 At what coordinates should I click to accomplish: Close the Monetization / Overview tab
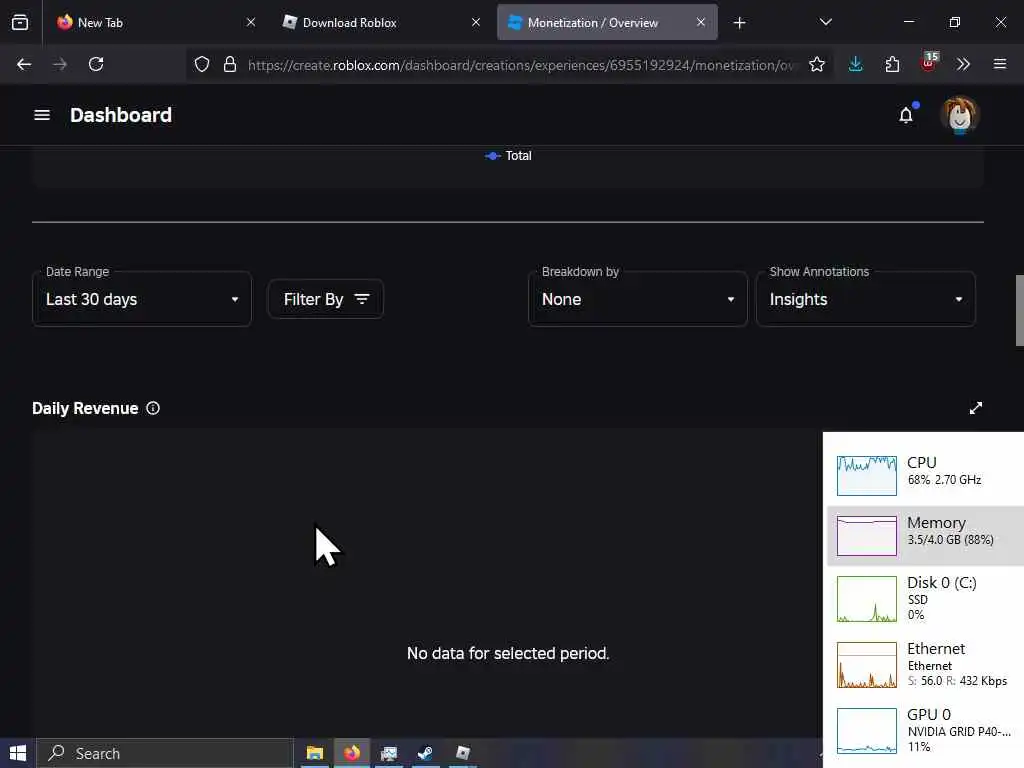pos(701,22)
